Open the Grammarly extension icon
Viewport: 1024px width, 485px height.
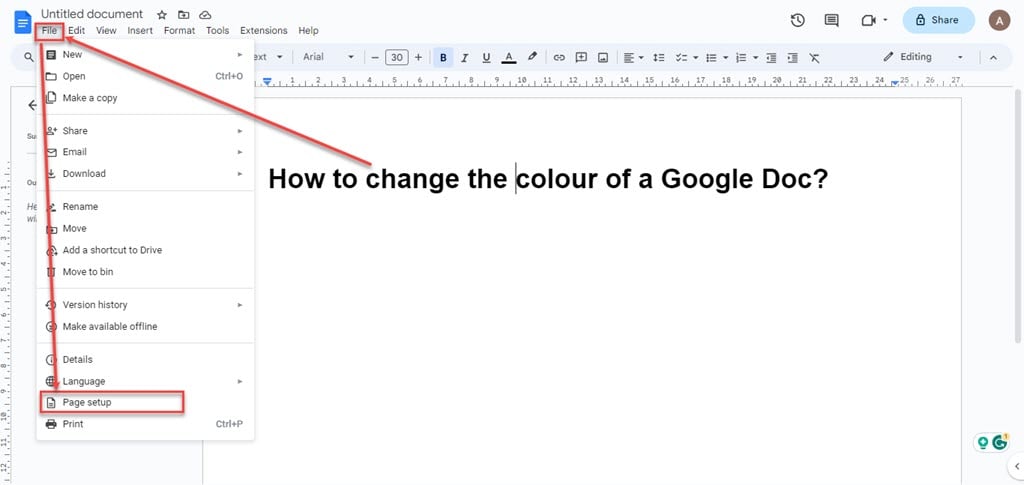point(1000,443)
